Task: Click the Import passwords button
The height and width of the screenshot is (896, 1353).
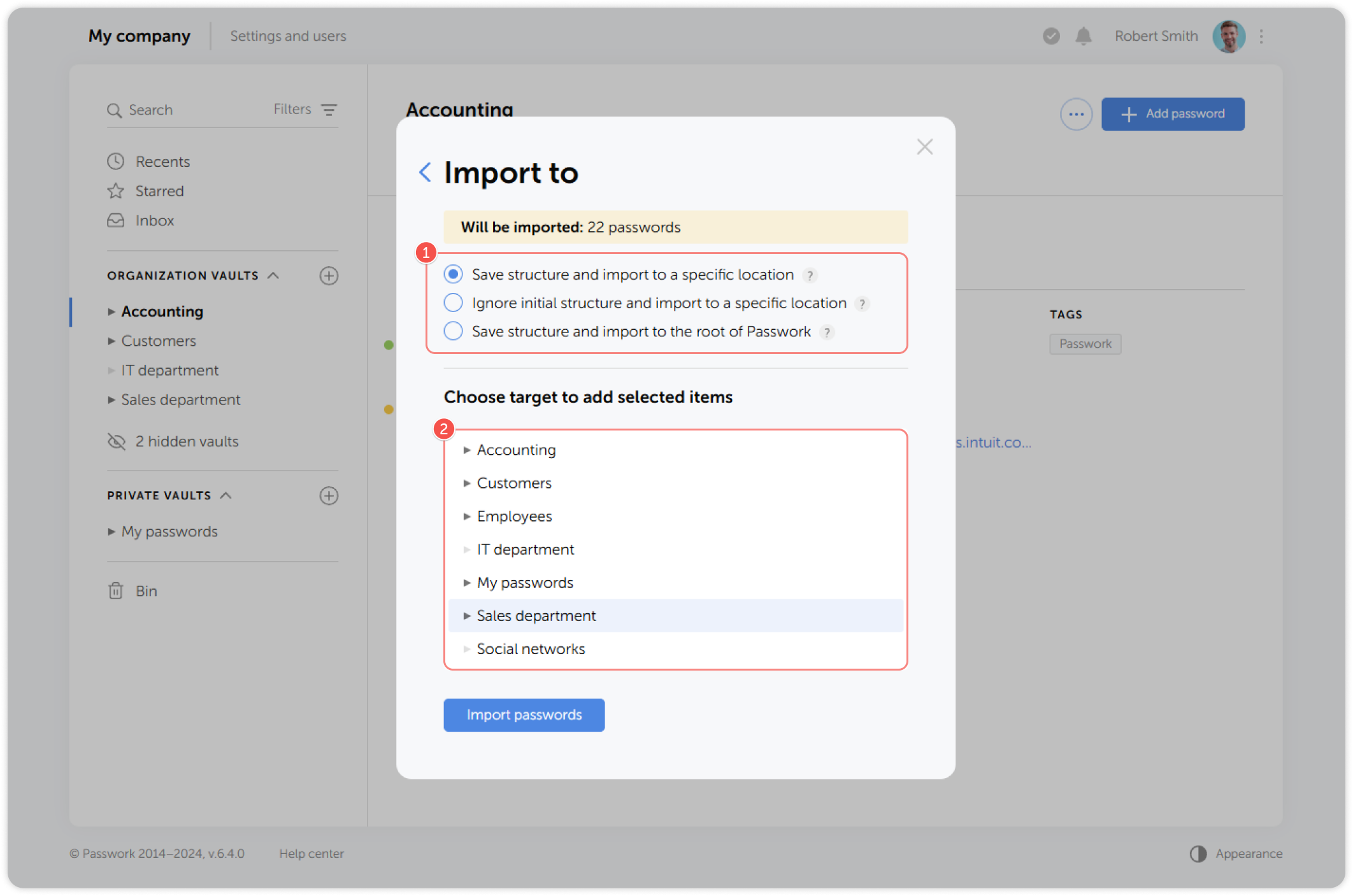Action: (x=524, y=715)
